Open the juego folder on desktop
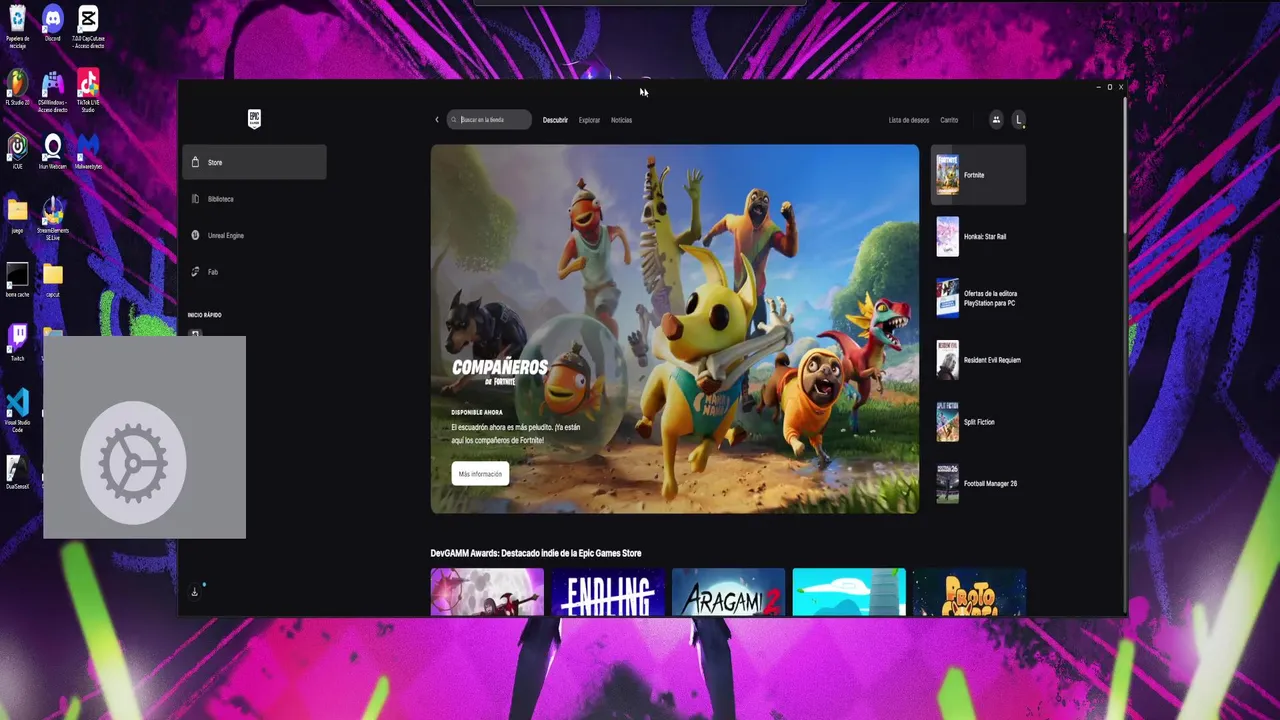The width and height of the screenshot is (1280, 720). click(17, 215)
